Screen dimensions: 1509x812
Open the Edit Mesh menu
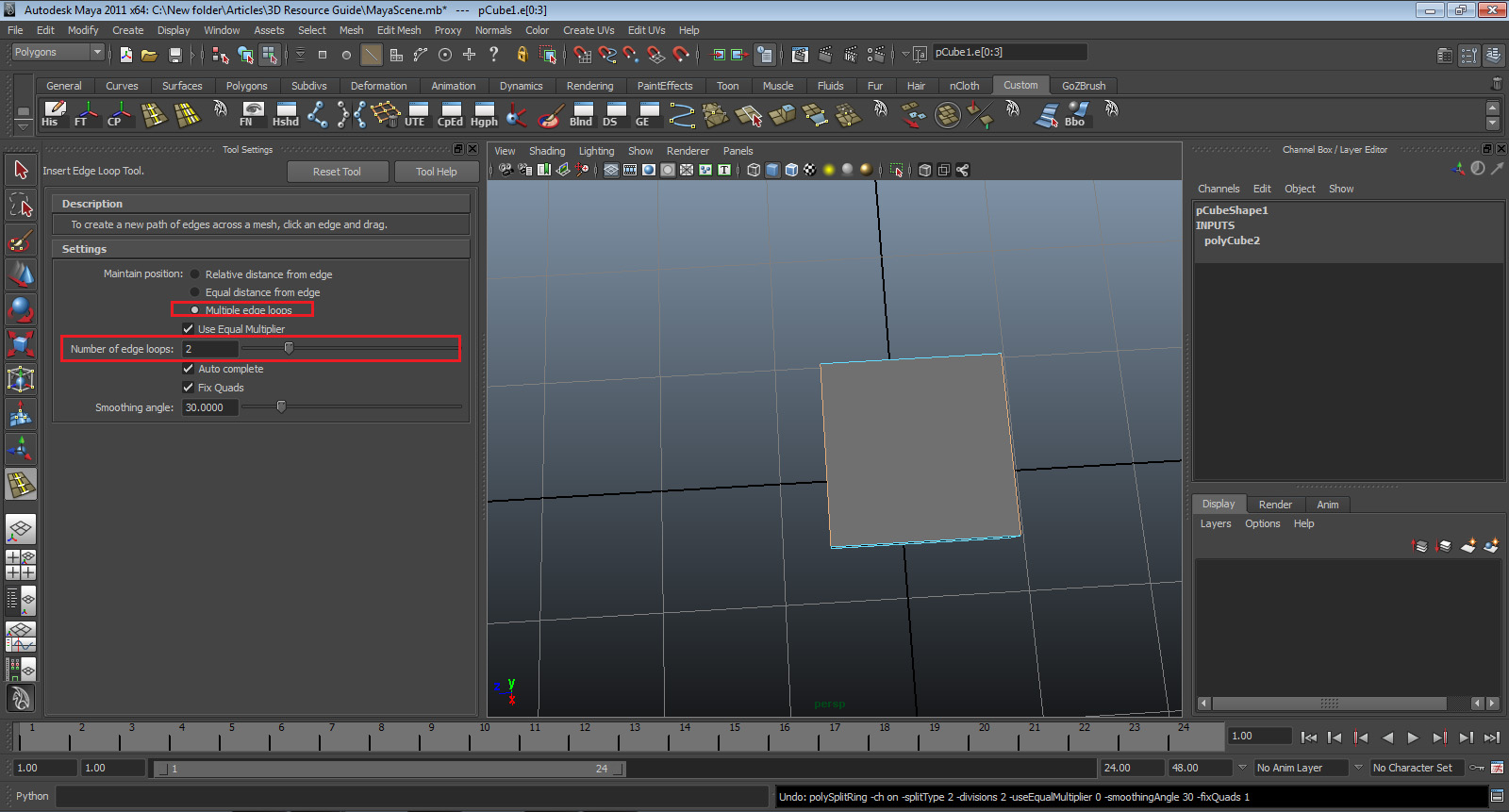pos(399,30)
